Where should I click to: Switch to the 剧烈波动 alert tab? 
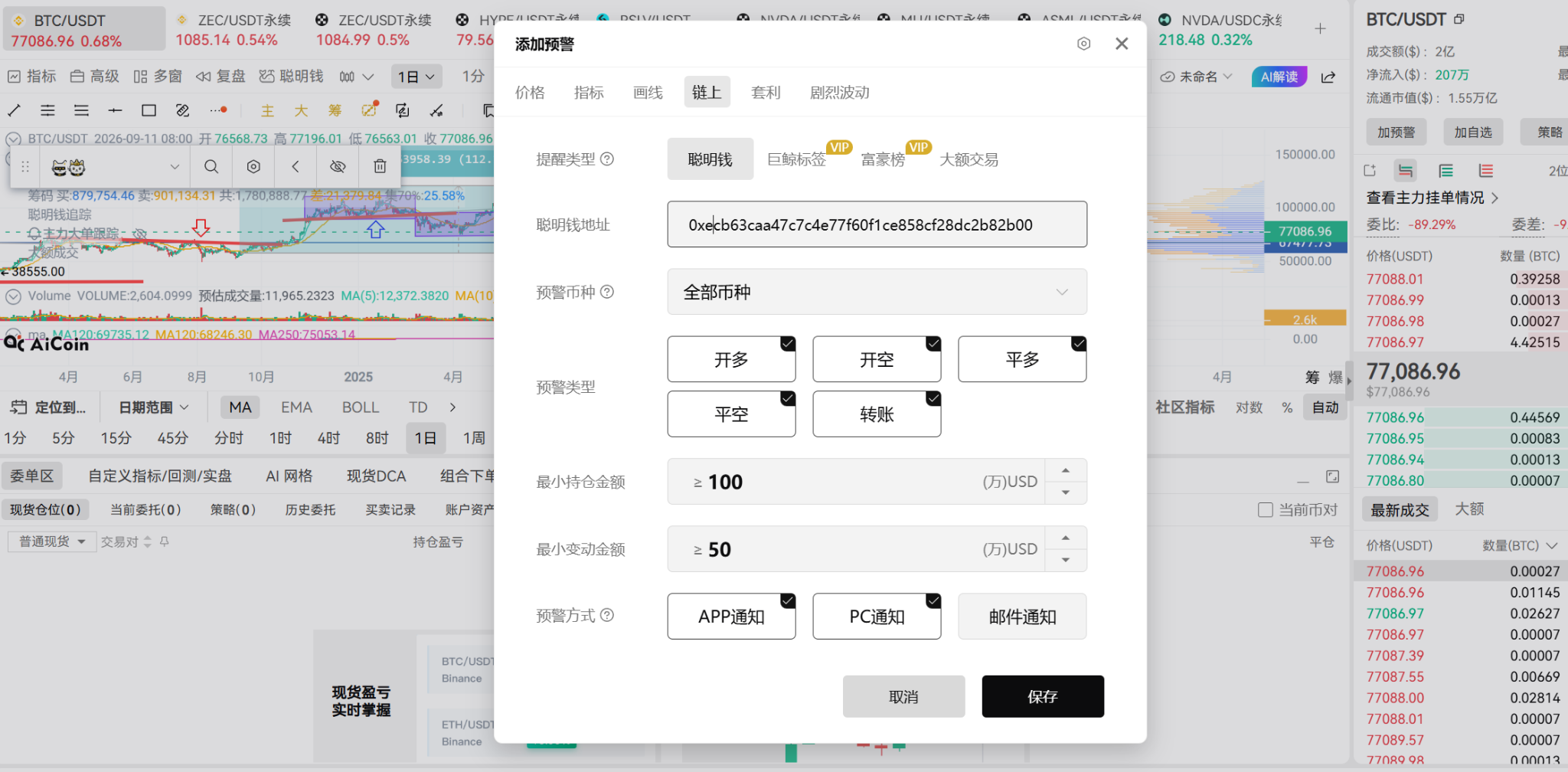[x=840, y=93]
